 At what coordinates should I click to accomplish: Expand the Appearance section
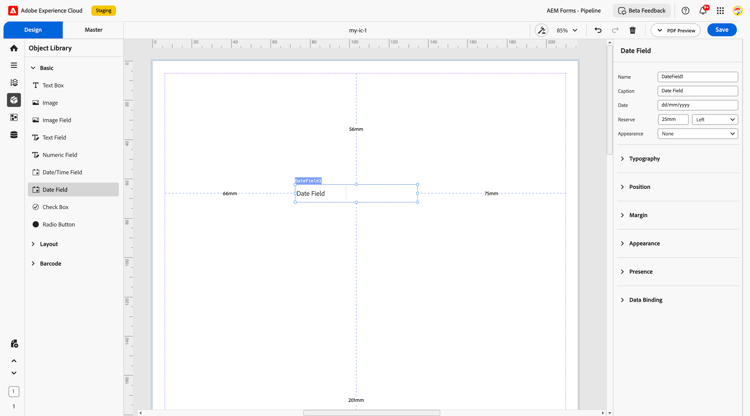pos(678,243)
